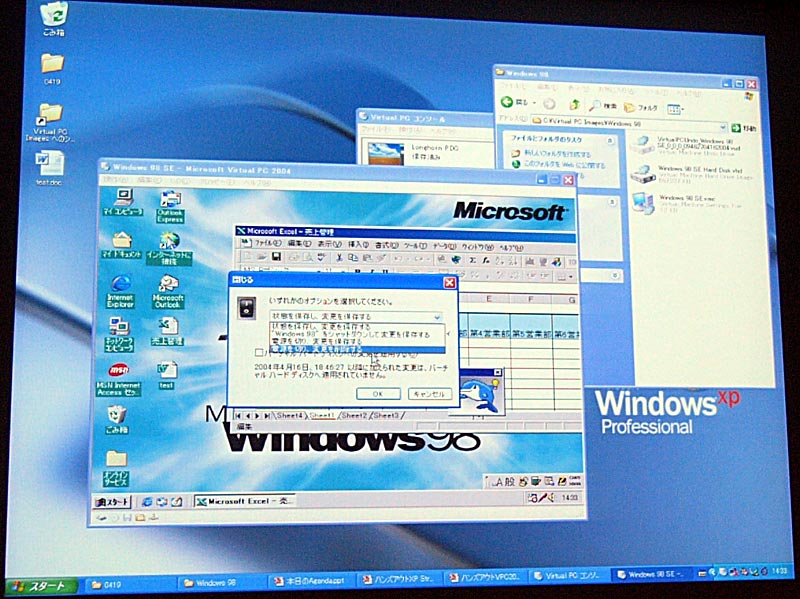The width and height of the screenshot is (800, 599).
Task: Click the AutoSum sigma icon in Excel
Action: 473,260
